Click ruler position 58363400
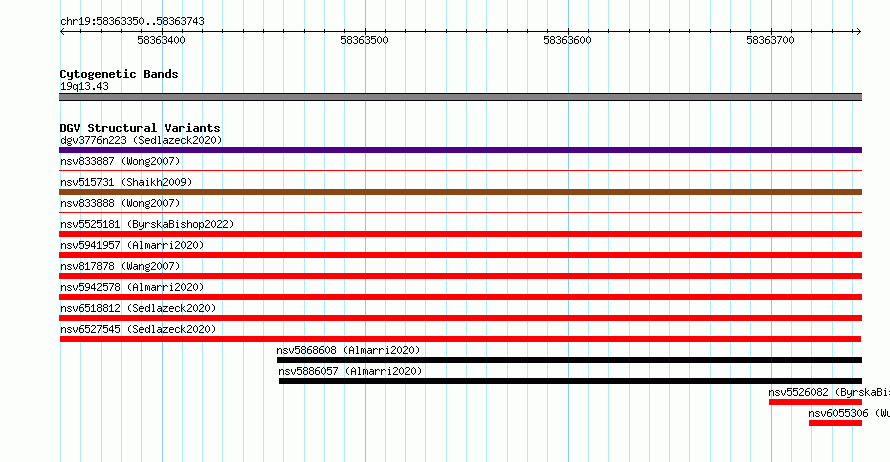This screenshot has height=462, width=890. coord(162,40)
